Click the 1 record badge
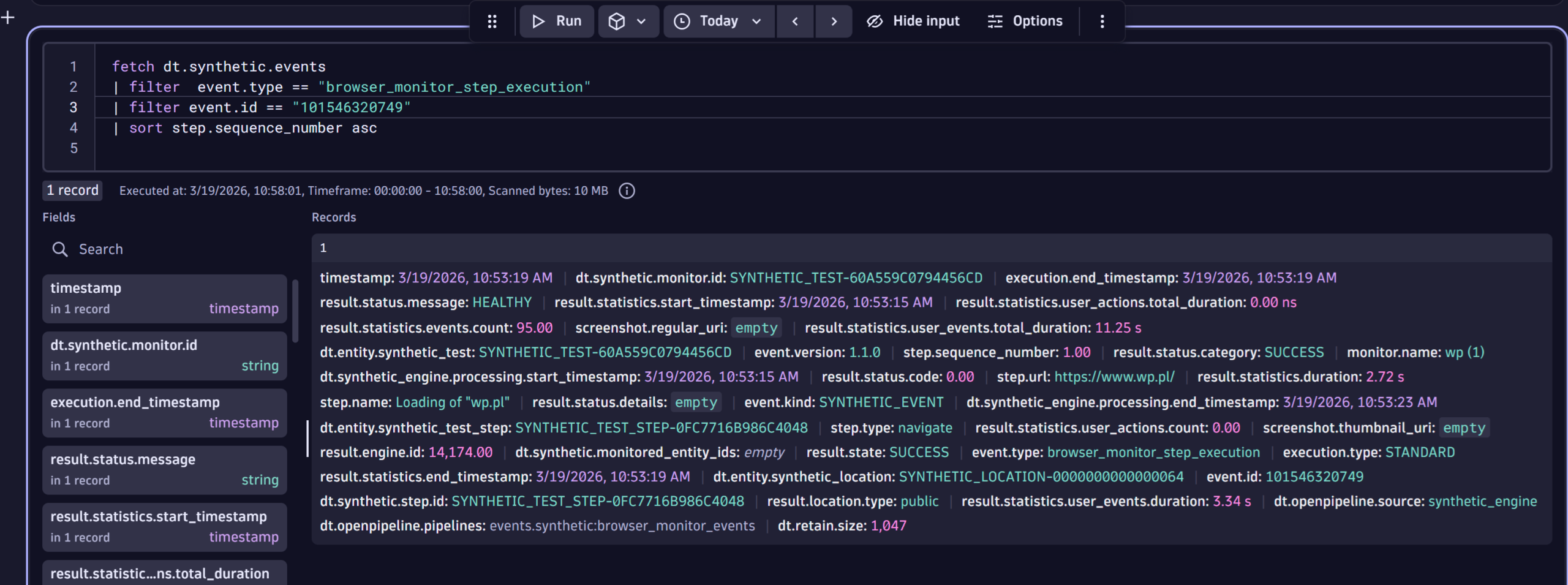 [72, 191]
